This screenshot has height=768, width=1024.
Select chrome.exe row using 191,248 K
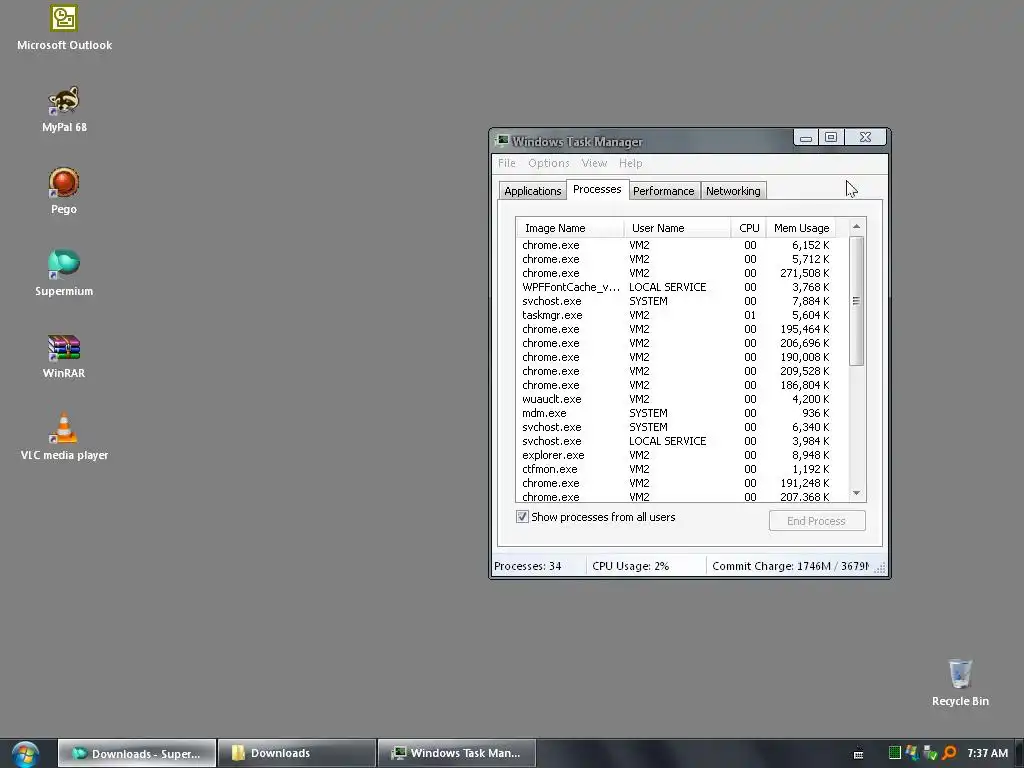point(676,483)
